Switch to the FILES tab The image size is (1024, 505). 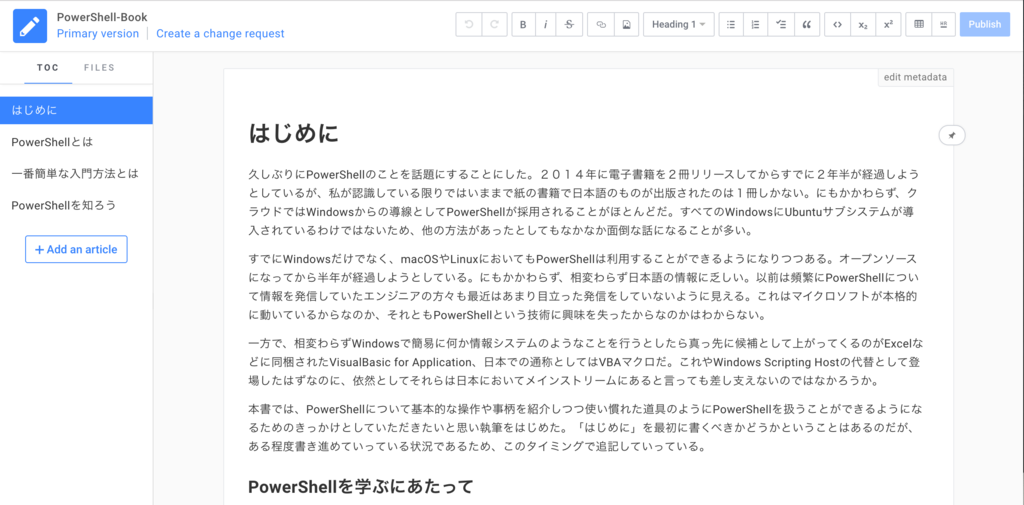coord(99,67)
